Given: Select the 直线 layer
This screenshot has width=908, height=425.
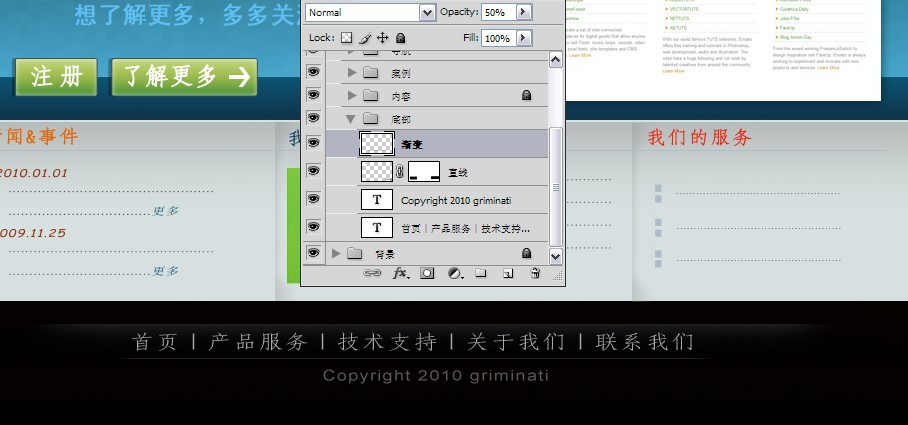Looking at the screenshot, I should [437, 171].
